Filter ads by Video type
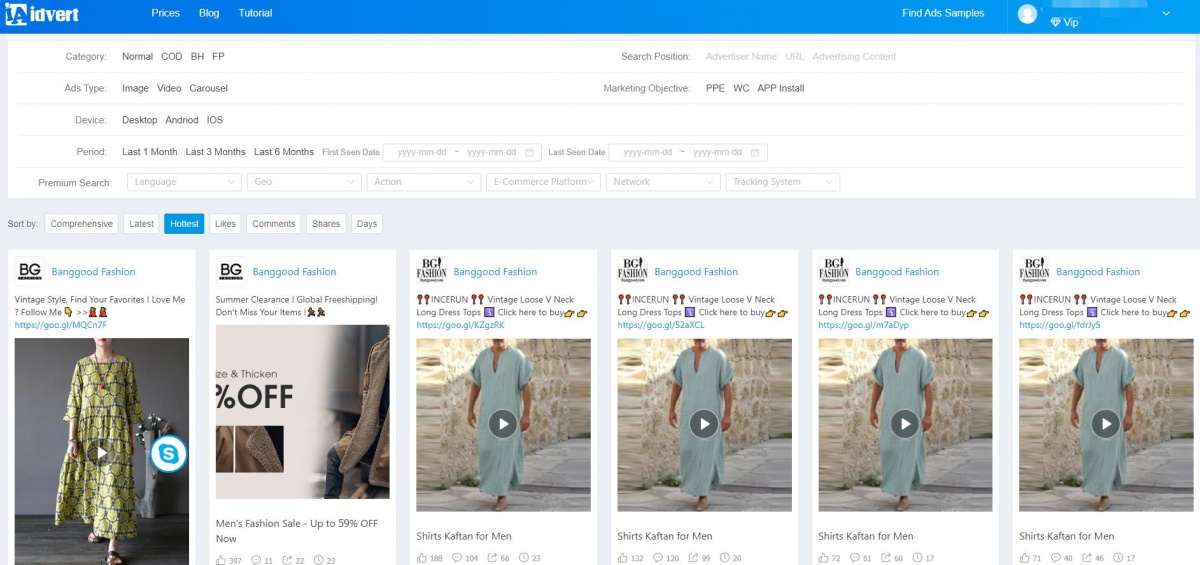 pyautogui.click(x=169, y=89)
